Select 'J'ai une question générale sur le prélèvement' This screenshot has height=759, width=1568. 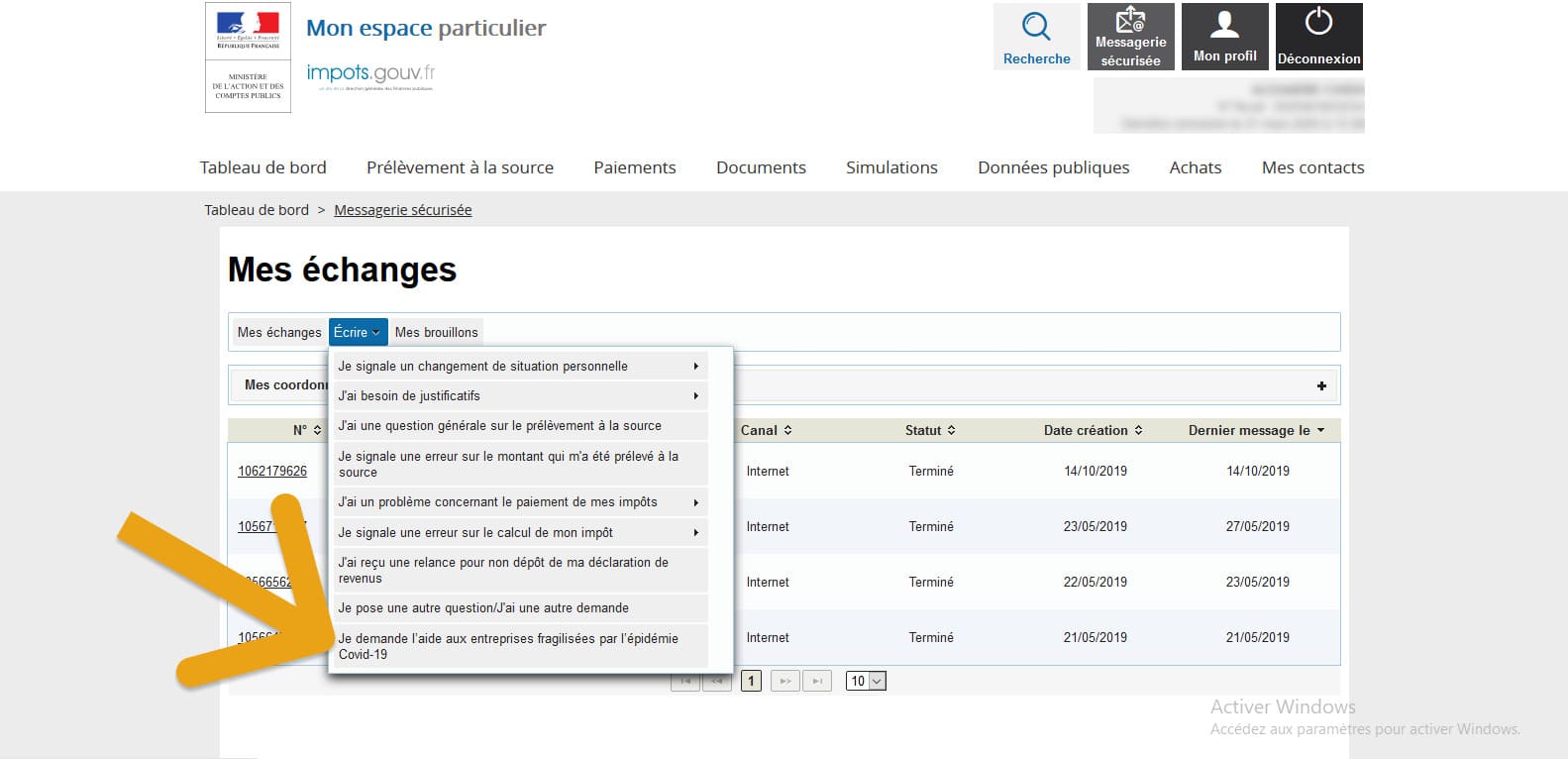click(x=520, y=425)
